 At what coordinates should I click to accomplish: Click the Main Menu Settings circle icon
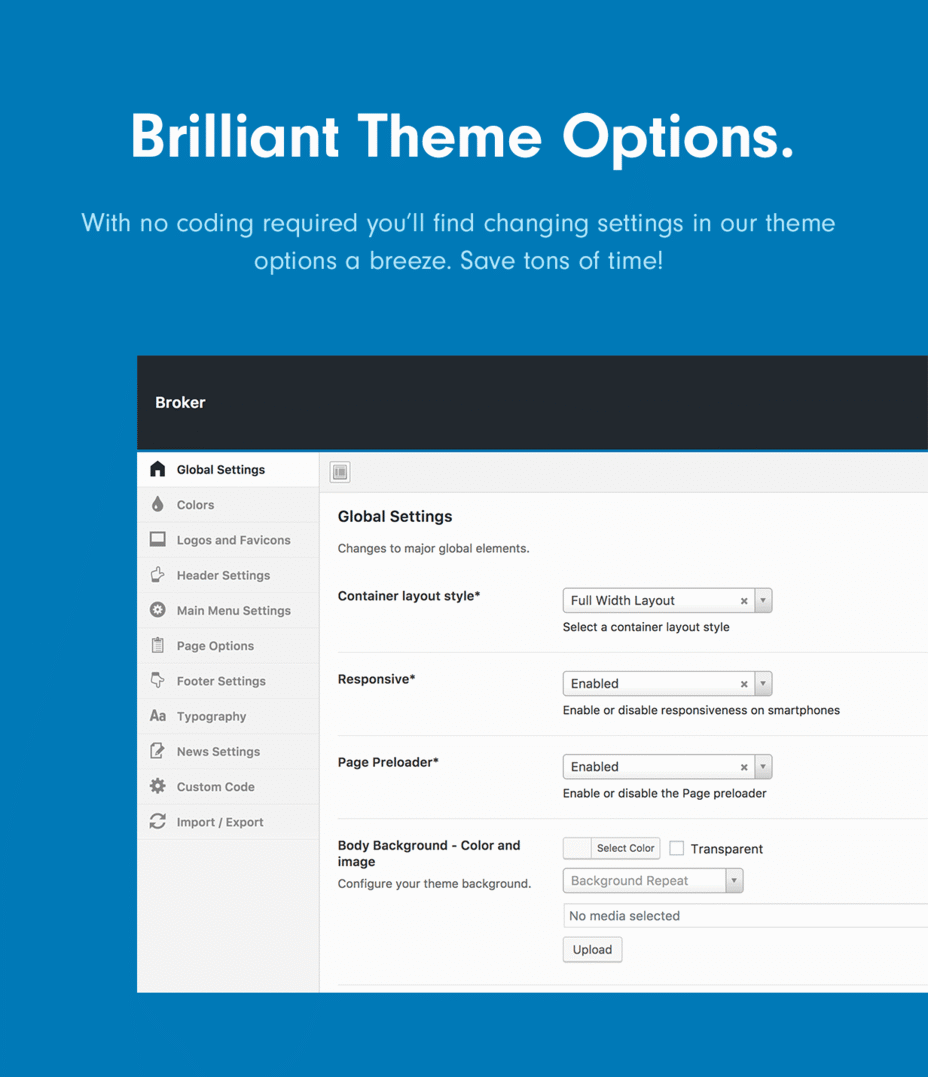pos(157,610)
